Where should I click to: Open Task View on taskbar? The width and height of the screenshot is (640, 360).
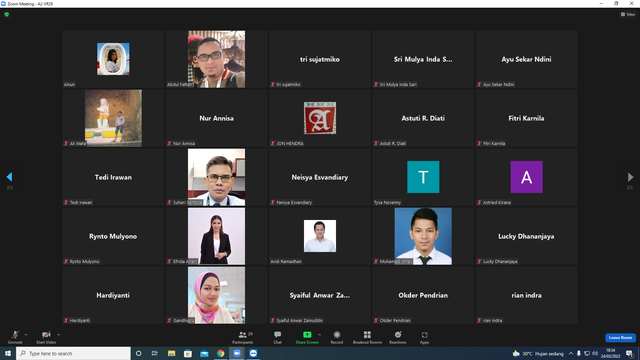click(155, 353)
